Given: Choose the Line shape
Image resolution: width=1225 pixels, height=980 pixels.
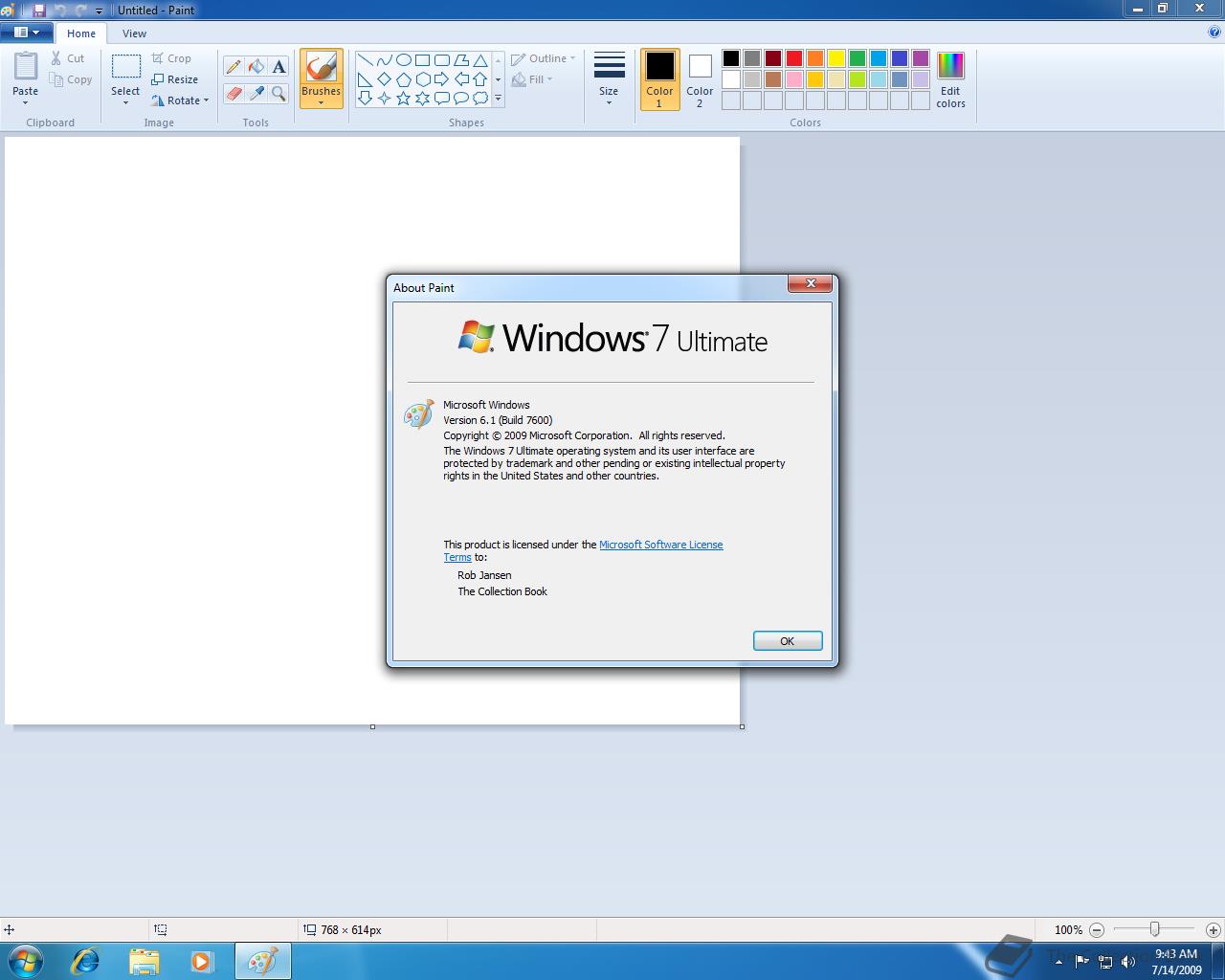Looking at the screenshot, I should pyautogui.click(x=365, y=60).
